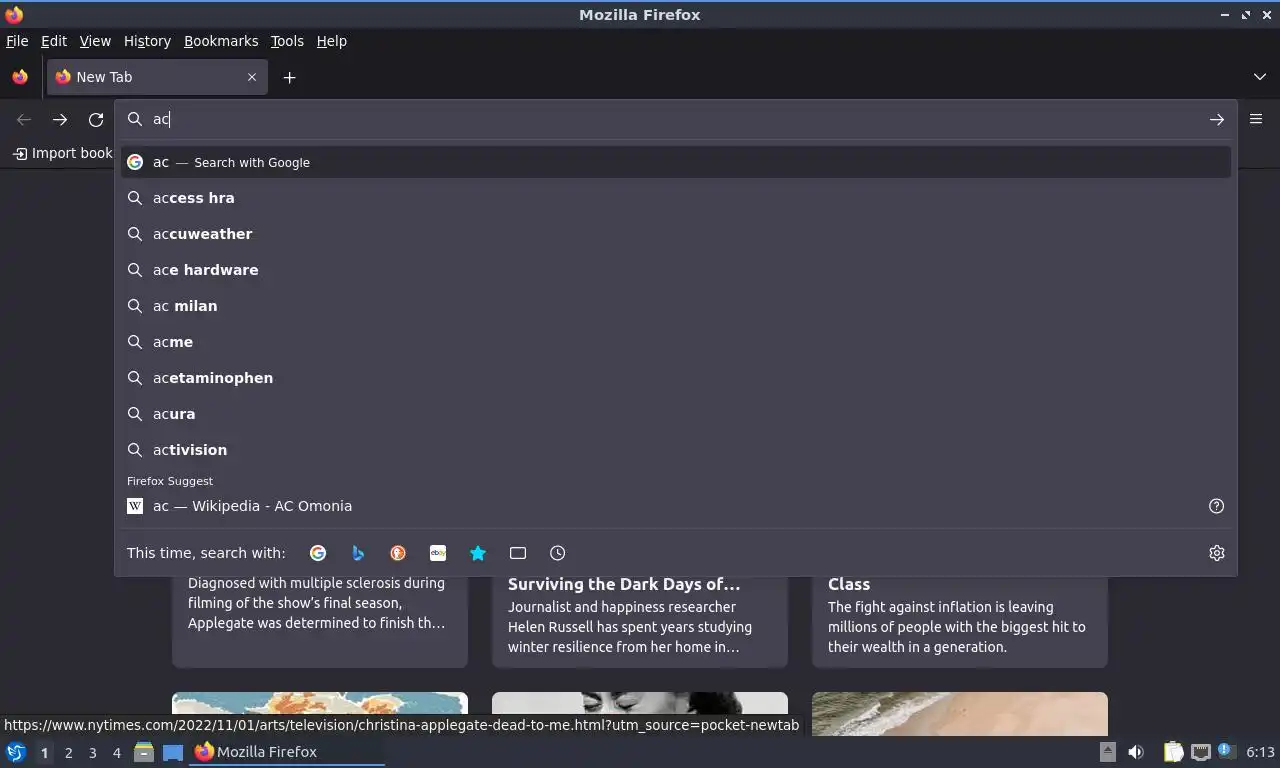The height and width of the screenshot is (768, 1280).
Task: Go forward one page
Action: point(60,119)
